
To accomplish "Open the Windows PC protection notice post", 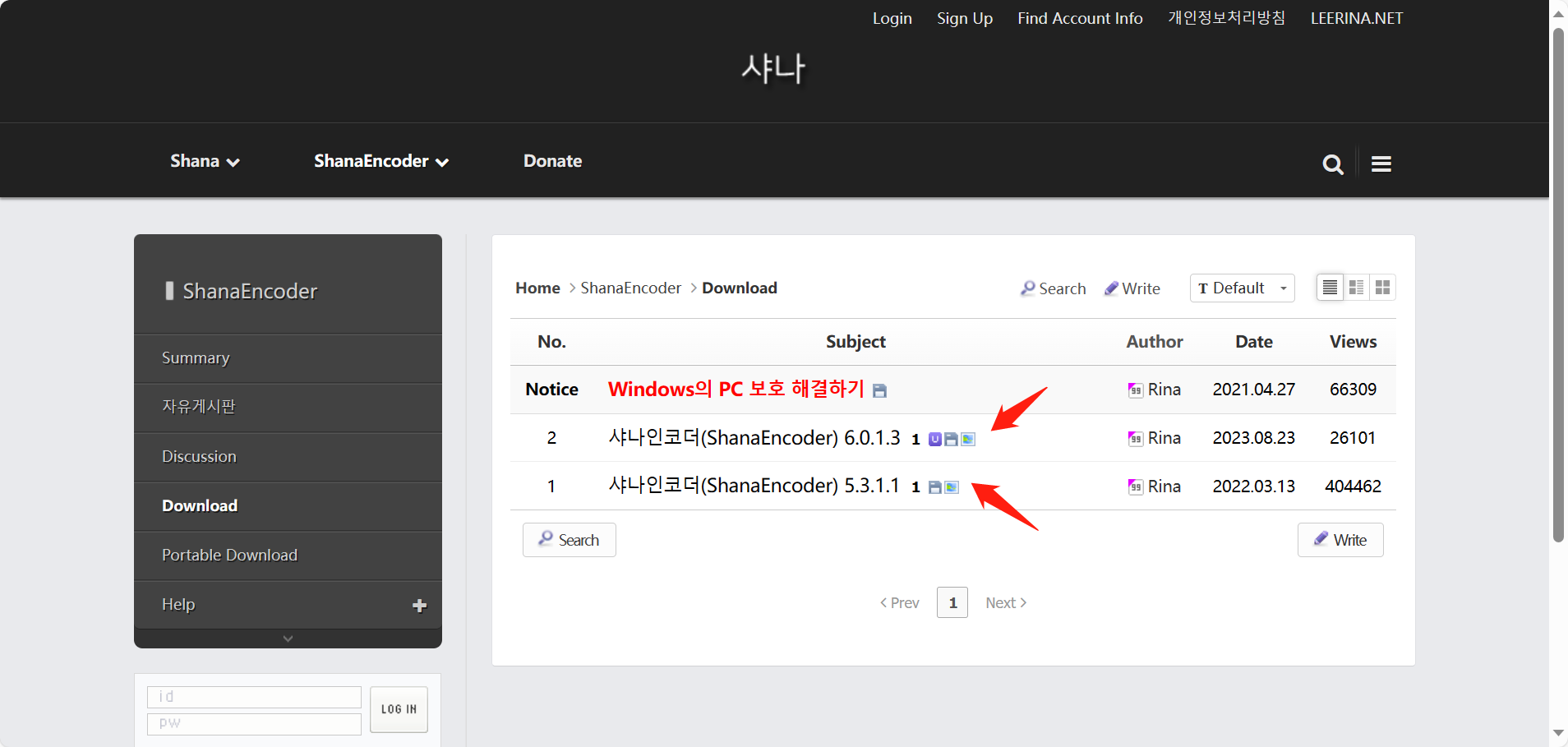I will pos(736,390).
